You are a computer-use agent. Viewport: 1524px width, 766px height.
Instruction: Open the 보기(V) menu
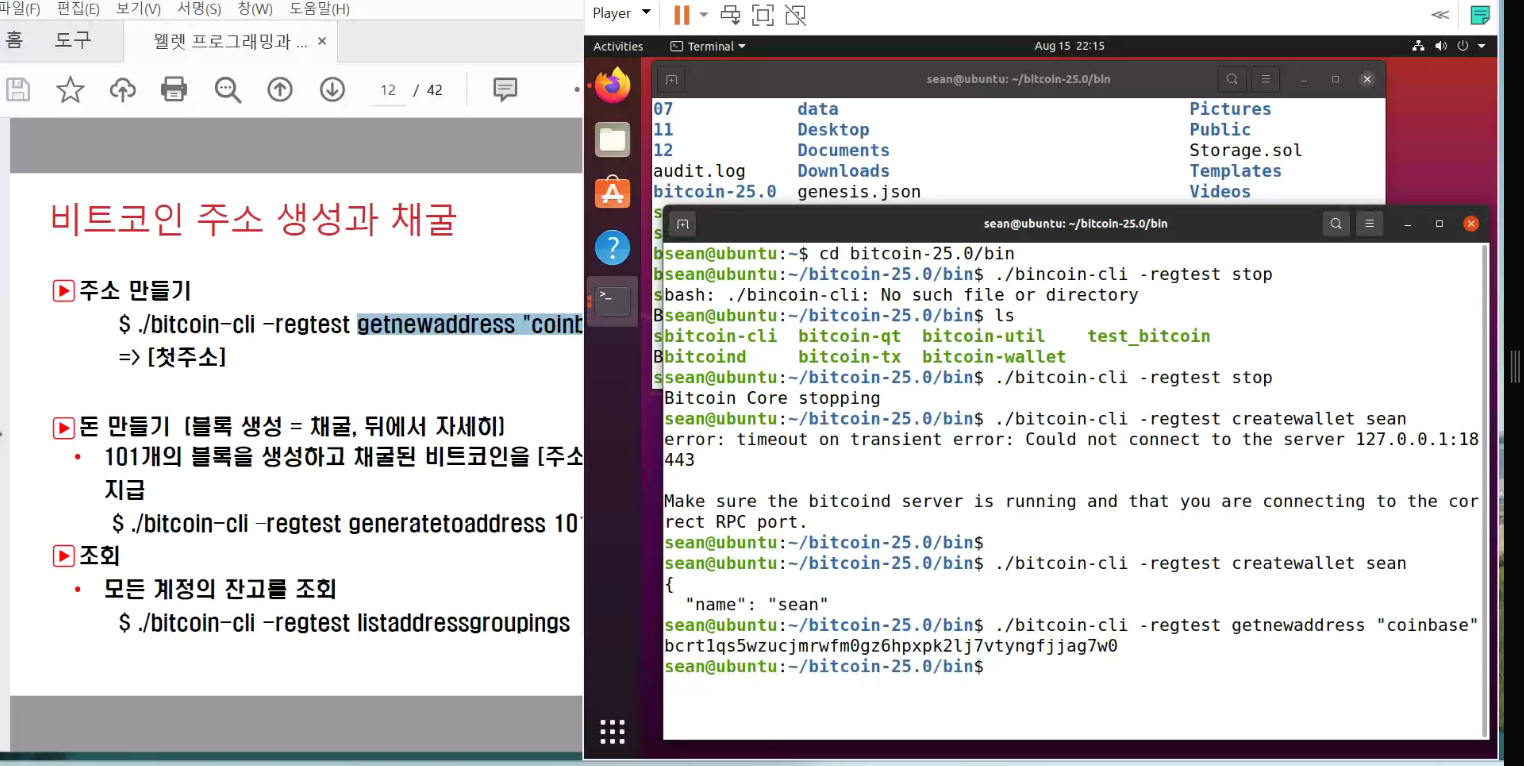(x=138, y=9)
